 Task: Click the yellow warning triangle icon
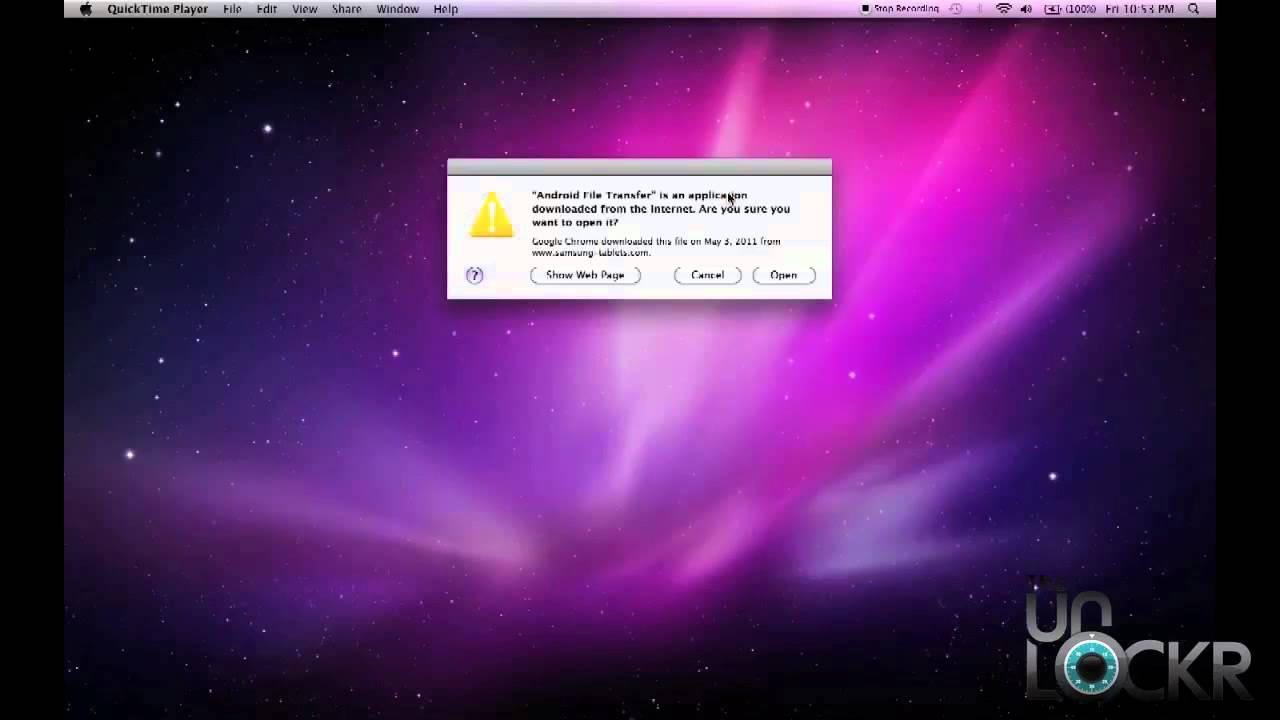[x=491, y=215]
